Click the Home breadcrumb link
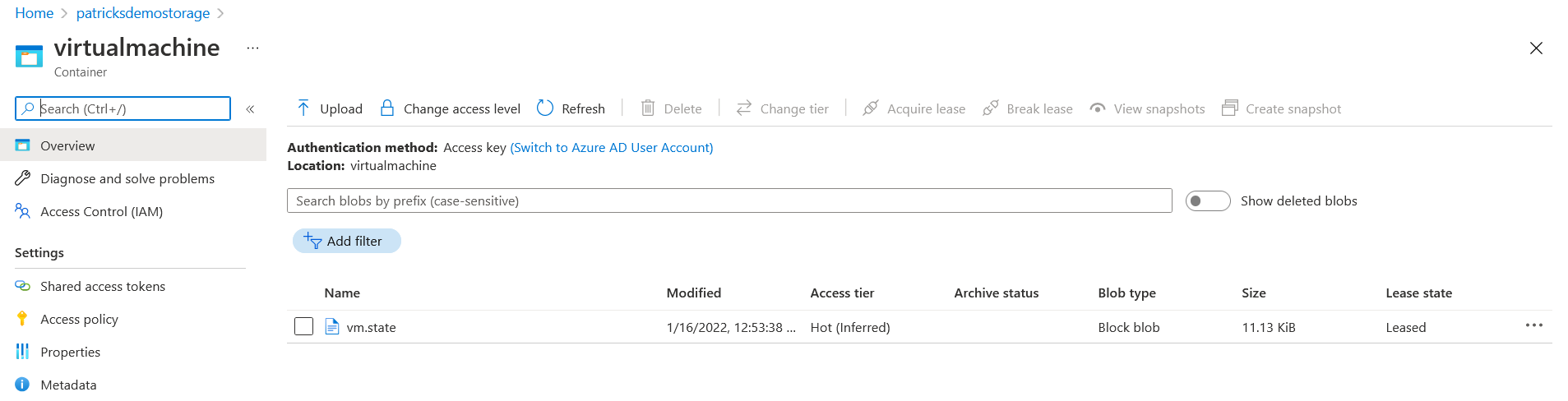 point(34,13)
